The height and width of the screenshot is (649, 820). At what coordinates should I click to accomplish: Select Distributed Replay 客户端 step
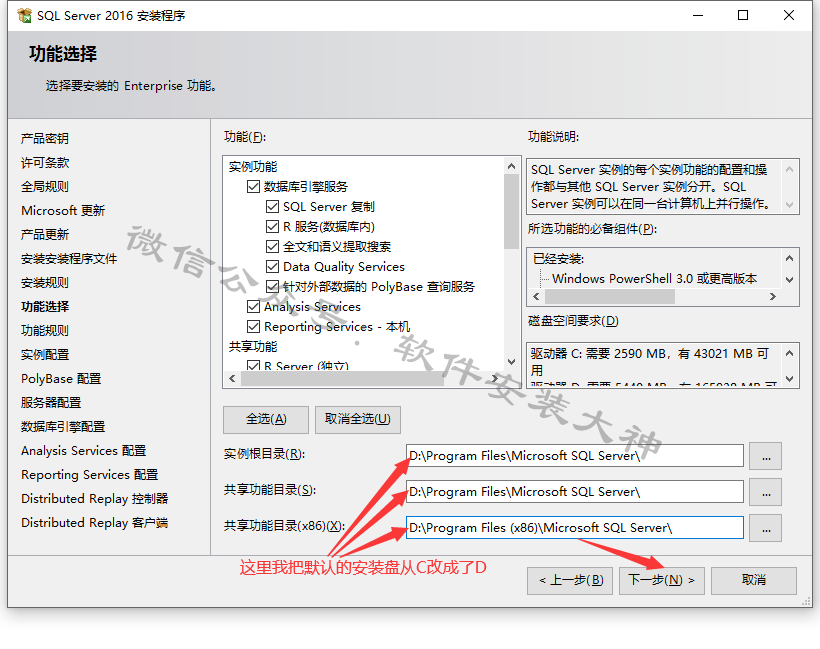click(95, 523)
